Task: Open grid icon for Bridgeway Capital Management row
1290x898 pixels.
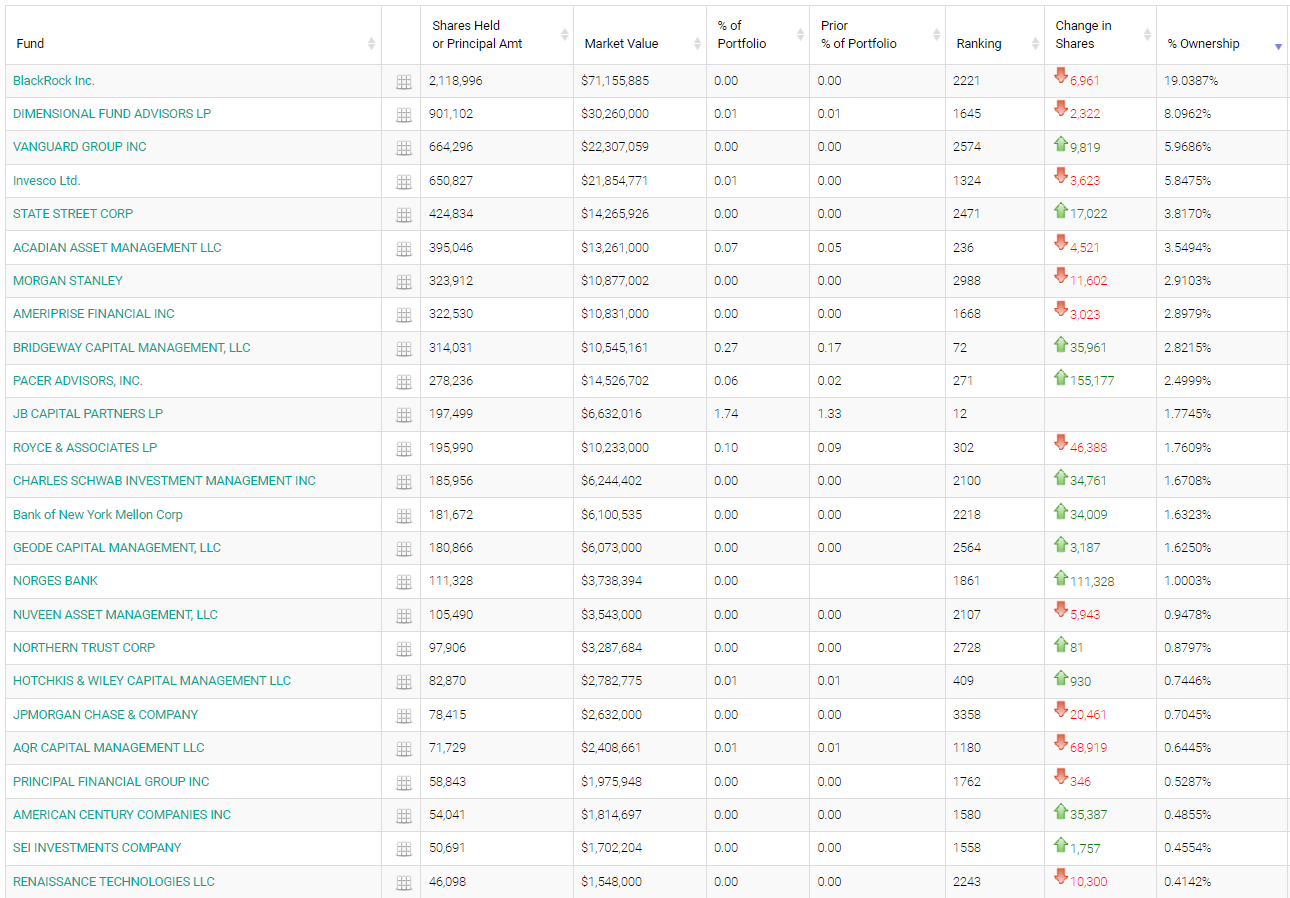Action: point(404,349)
